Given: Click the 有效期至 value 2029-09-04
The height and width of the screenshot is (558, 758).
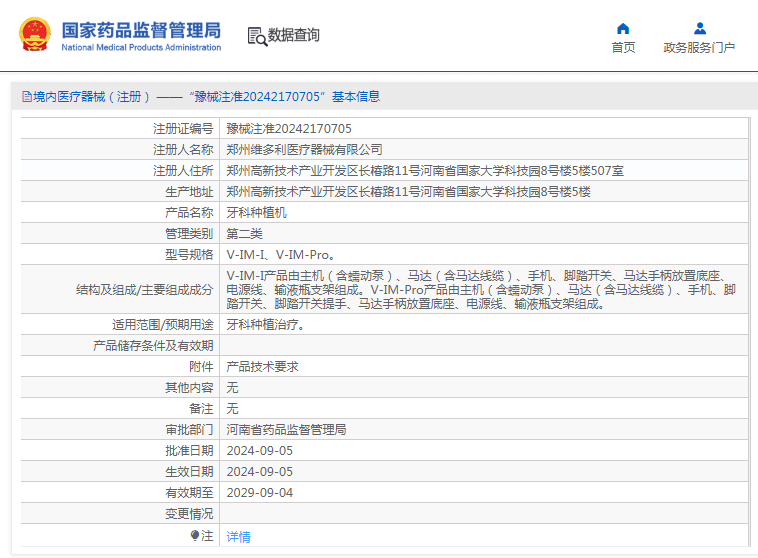Looking at the screenshot, I should [260, 493].
